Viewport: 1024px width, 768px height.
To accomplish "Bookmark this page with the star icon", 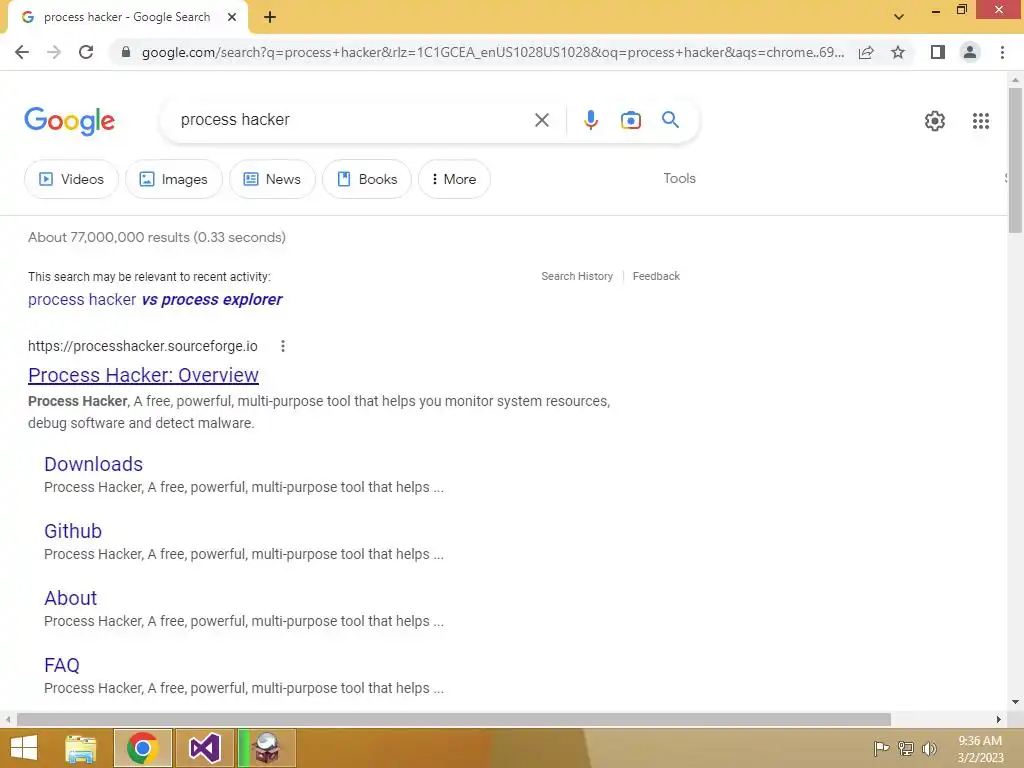I will pyautogui.click(x=898, y=52).
